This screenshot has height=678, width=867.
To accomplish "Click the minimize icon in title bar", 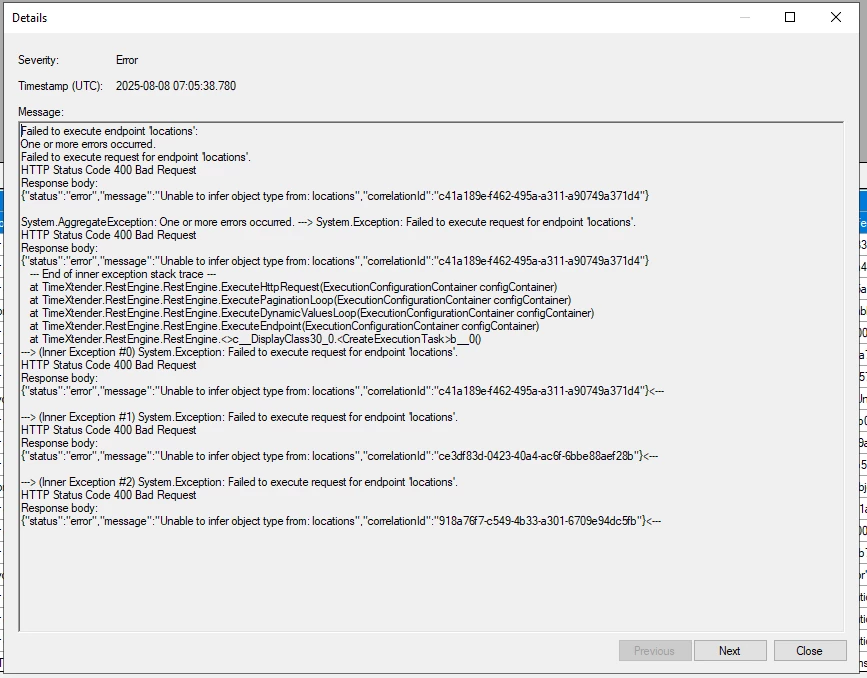I will (x=745, y=17).
